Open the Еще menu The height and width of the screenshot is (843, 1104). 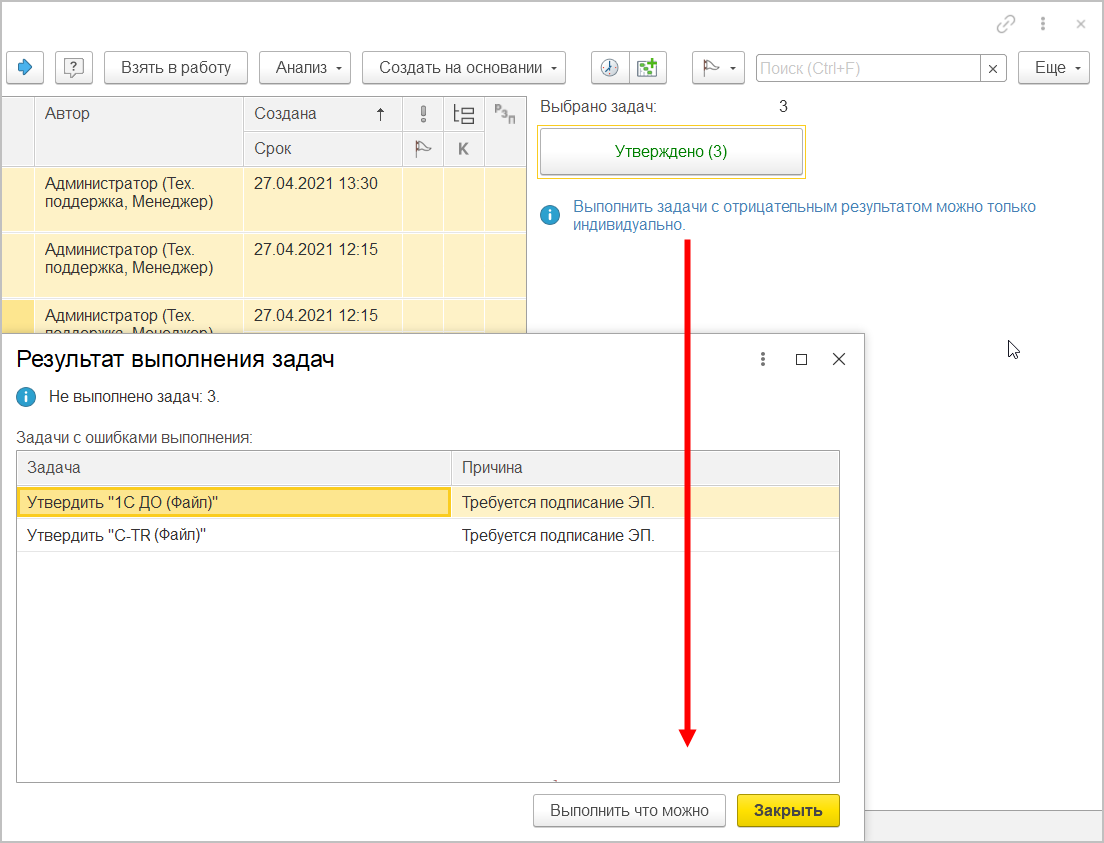pyautogui.click(x=1053, y=68)
